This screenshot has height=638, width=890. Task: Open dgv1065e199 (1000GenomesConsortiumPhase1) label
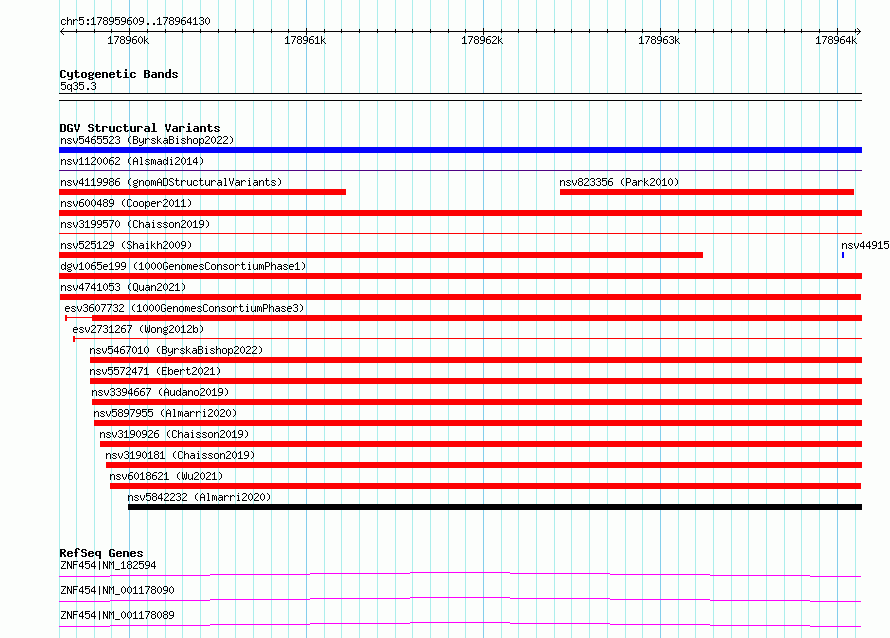point(183,266)
